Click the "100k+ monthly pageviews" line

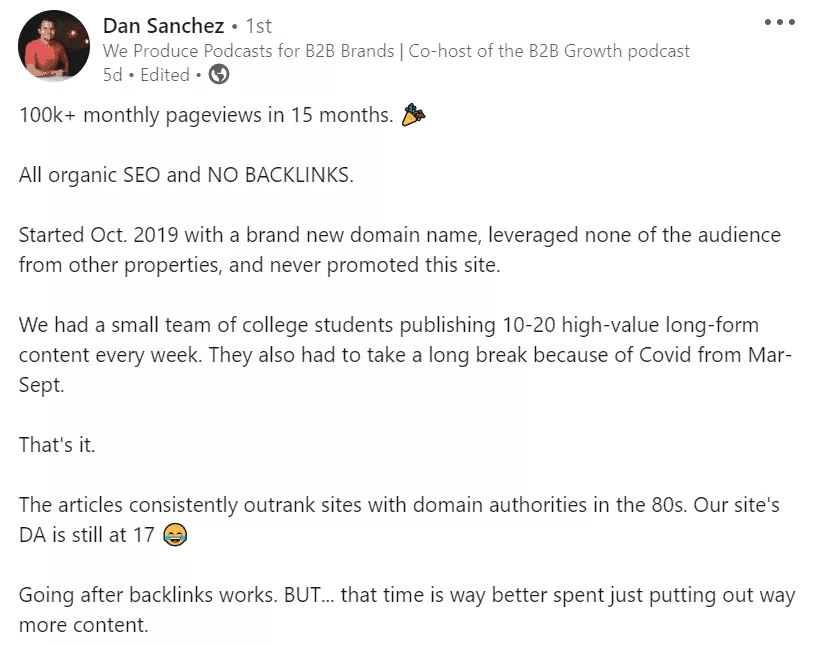tap(206, 115)
